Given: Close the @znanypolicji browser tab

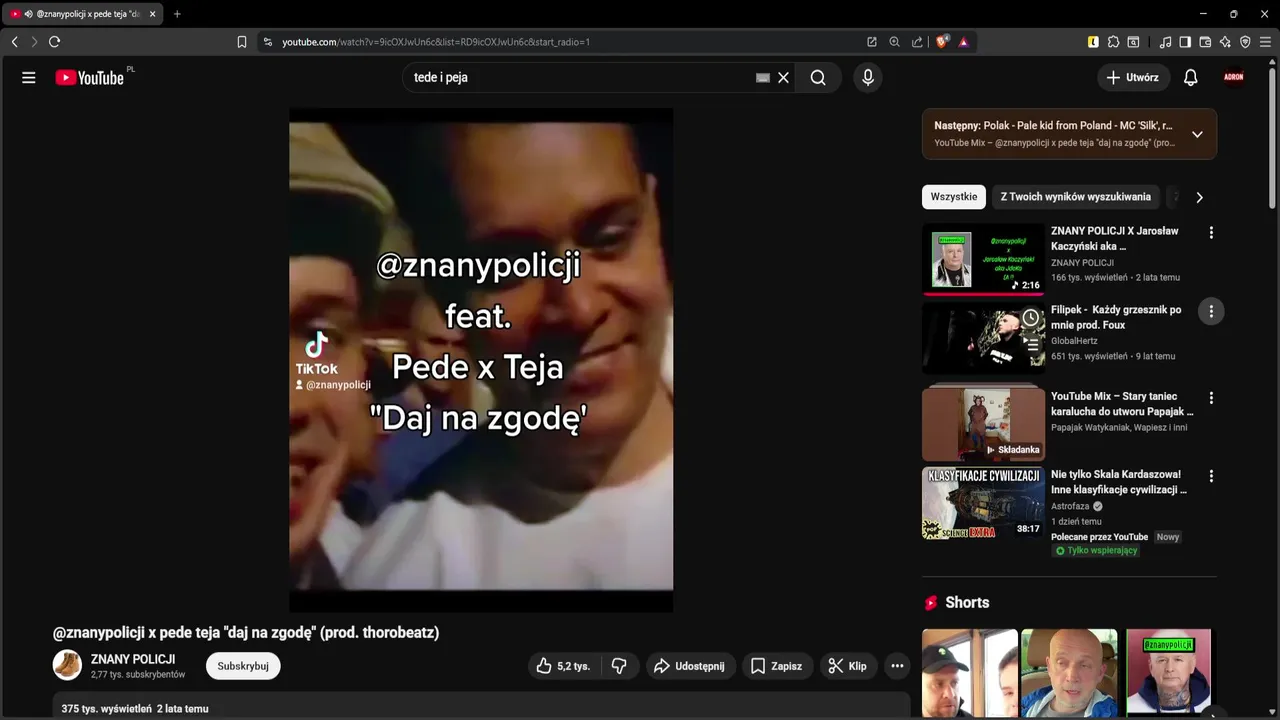Looking at the screenshot, I should 152,14.
